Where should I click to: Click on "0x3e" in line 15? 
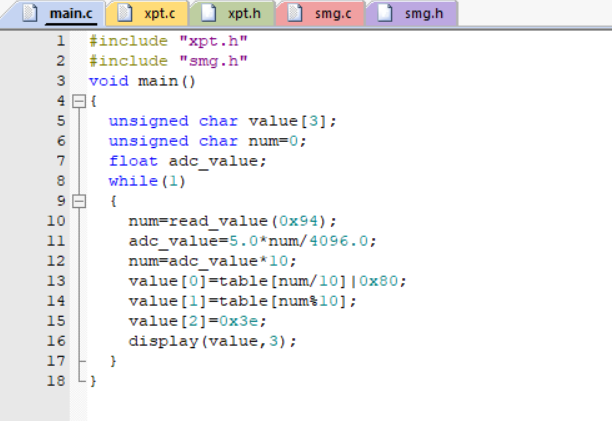click(x=238, y=322)
